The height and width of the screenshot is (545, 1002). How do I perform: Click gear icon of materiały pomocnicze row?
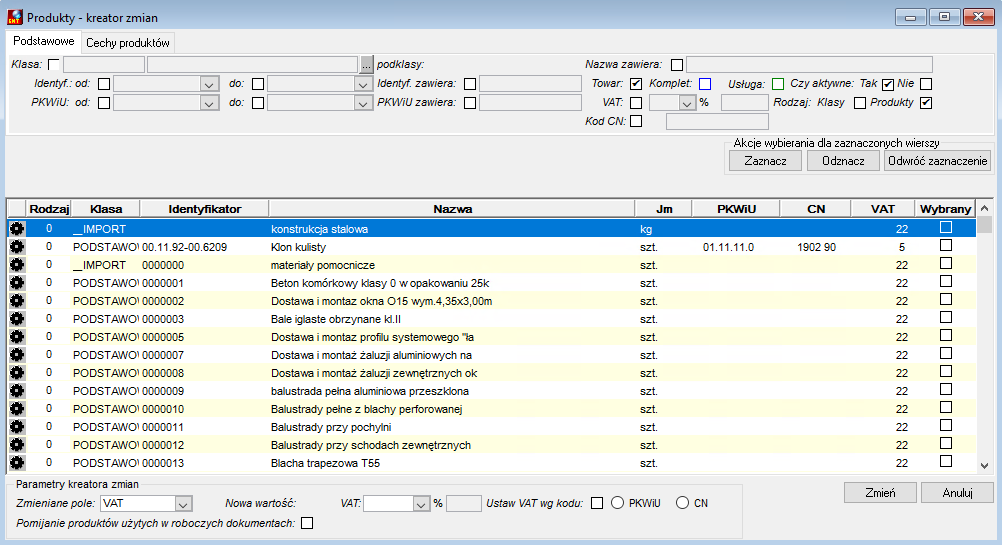coord(17,265)
